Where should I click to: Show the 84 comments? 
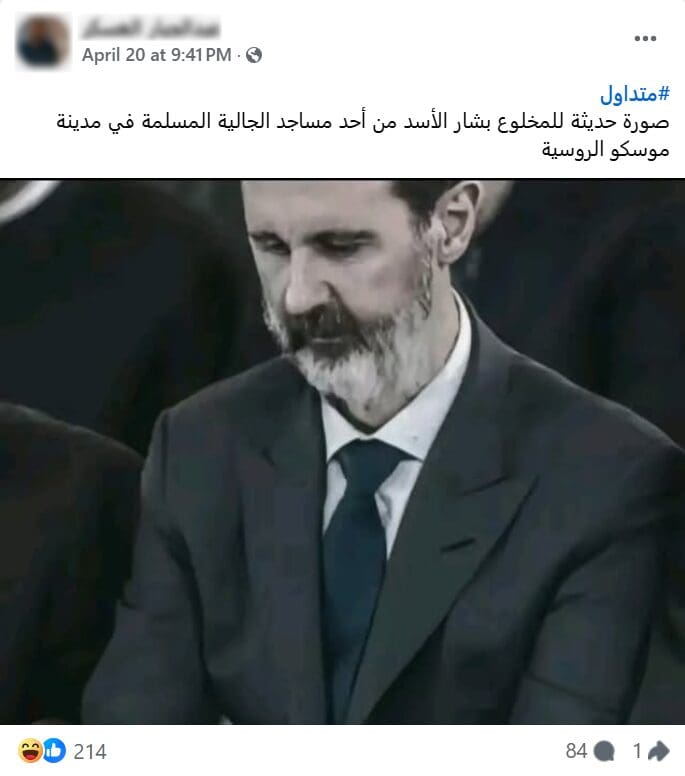576,751
